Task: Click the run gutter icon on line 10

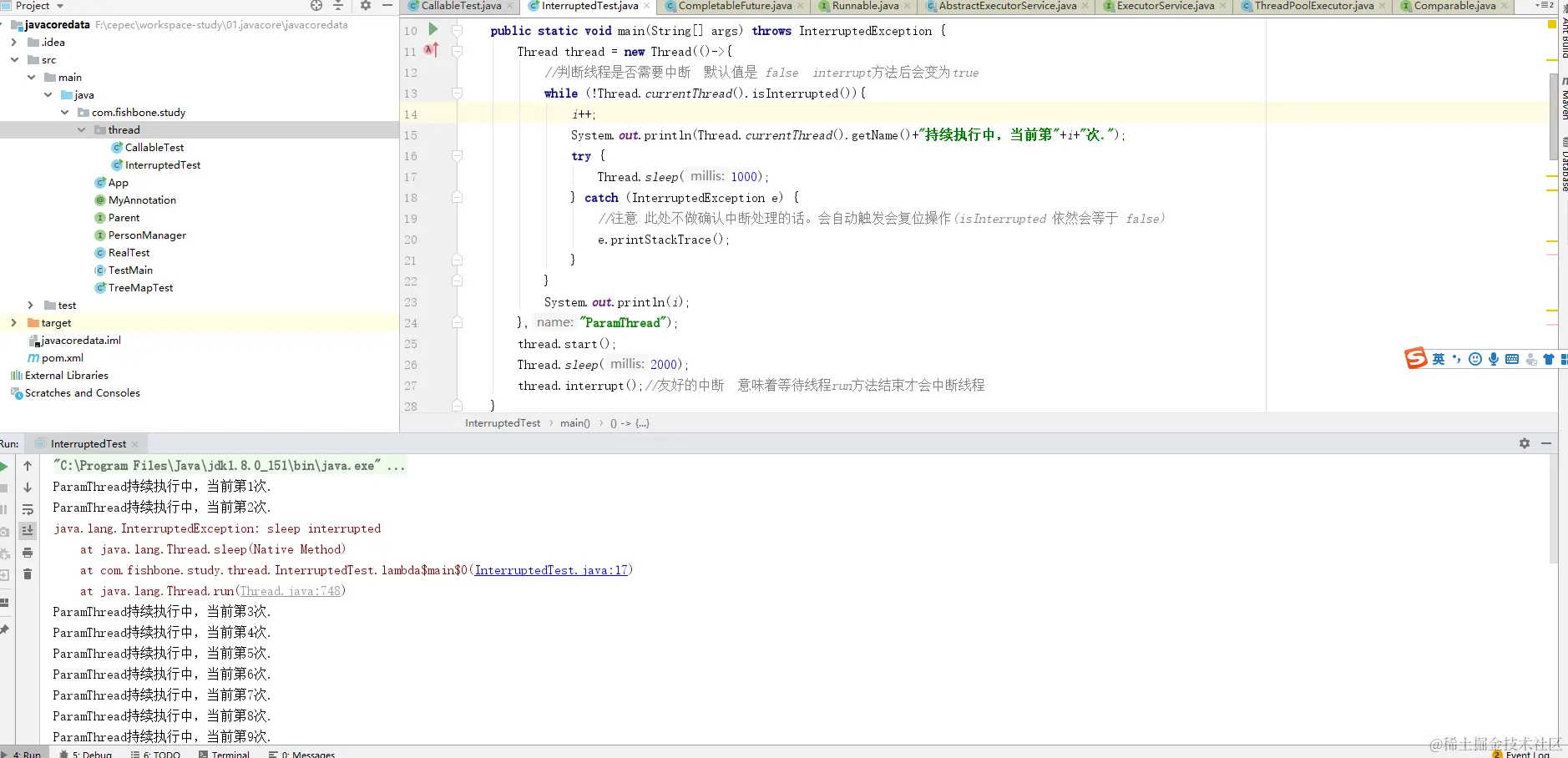Action: pos(433,29)
